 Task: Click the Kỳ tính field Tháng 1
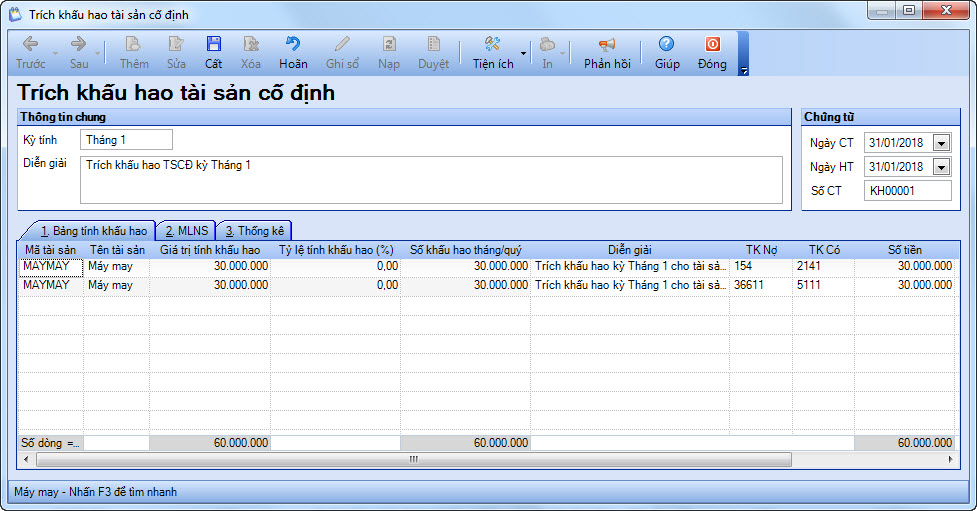point(126,140)
